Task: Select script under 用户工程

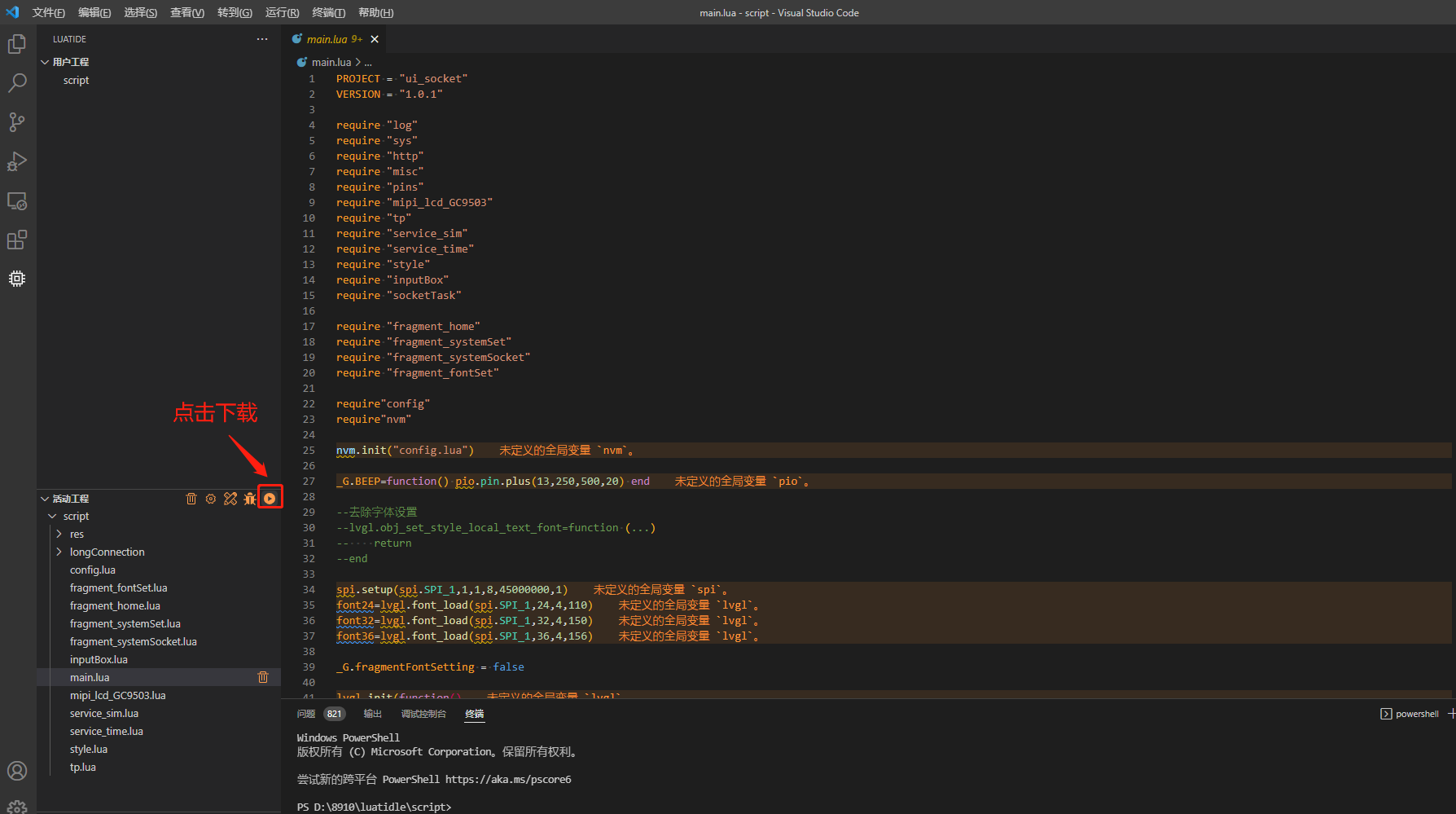Action: click(x=76, y=80)
